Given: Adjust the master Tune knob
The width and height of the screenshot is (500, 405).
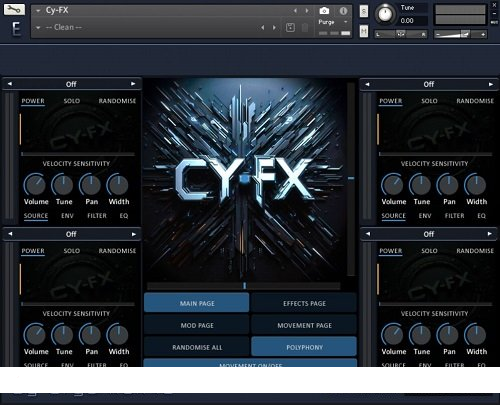Looking at the screenshot, I should (385, 14).
